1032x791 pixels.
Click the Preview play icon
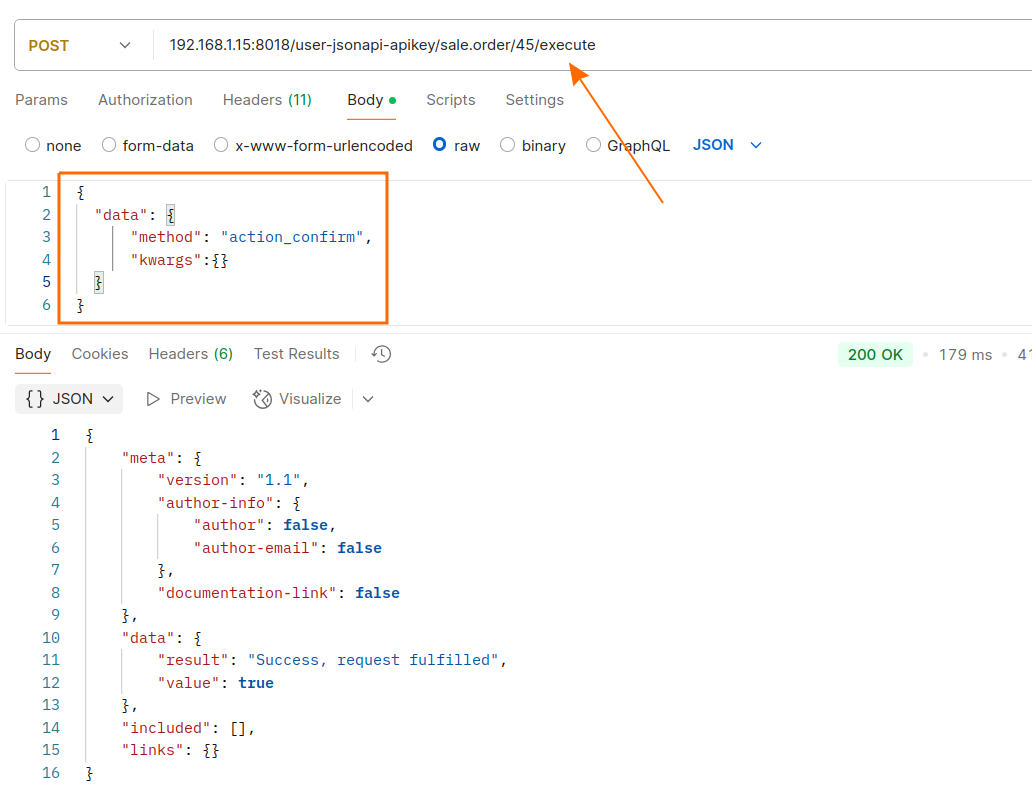(153, 399)
